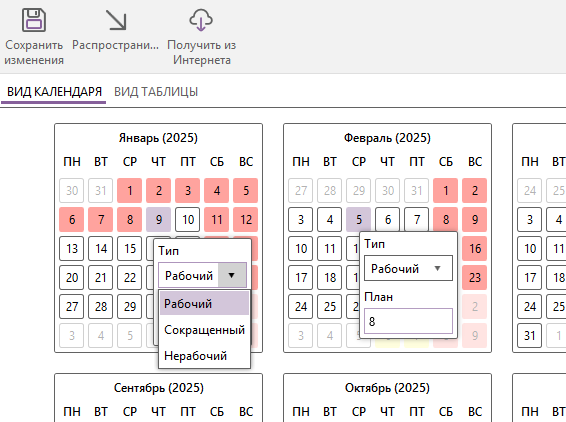
Task: Click grayed 27 cell in February calendar
Action: [300, 190]
